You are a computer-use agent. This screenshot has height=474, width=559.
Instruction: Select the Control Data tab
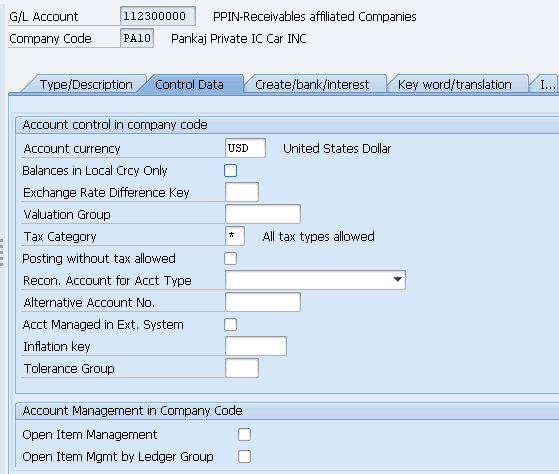pyautogui.click(x=189, y=84)
